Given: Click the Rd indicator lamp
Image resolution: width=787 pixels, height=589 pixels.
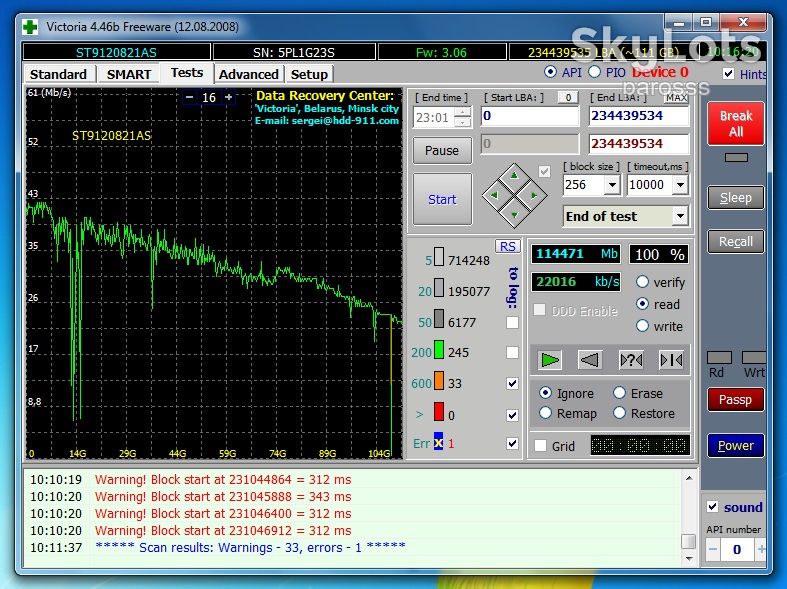Looking at the screenshot, I should tap(719, 357).
